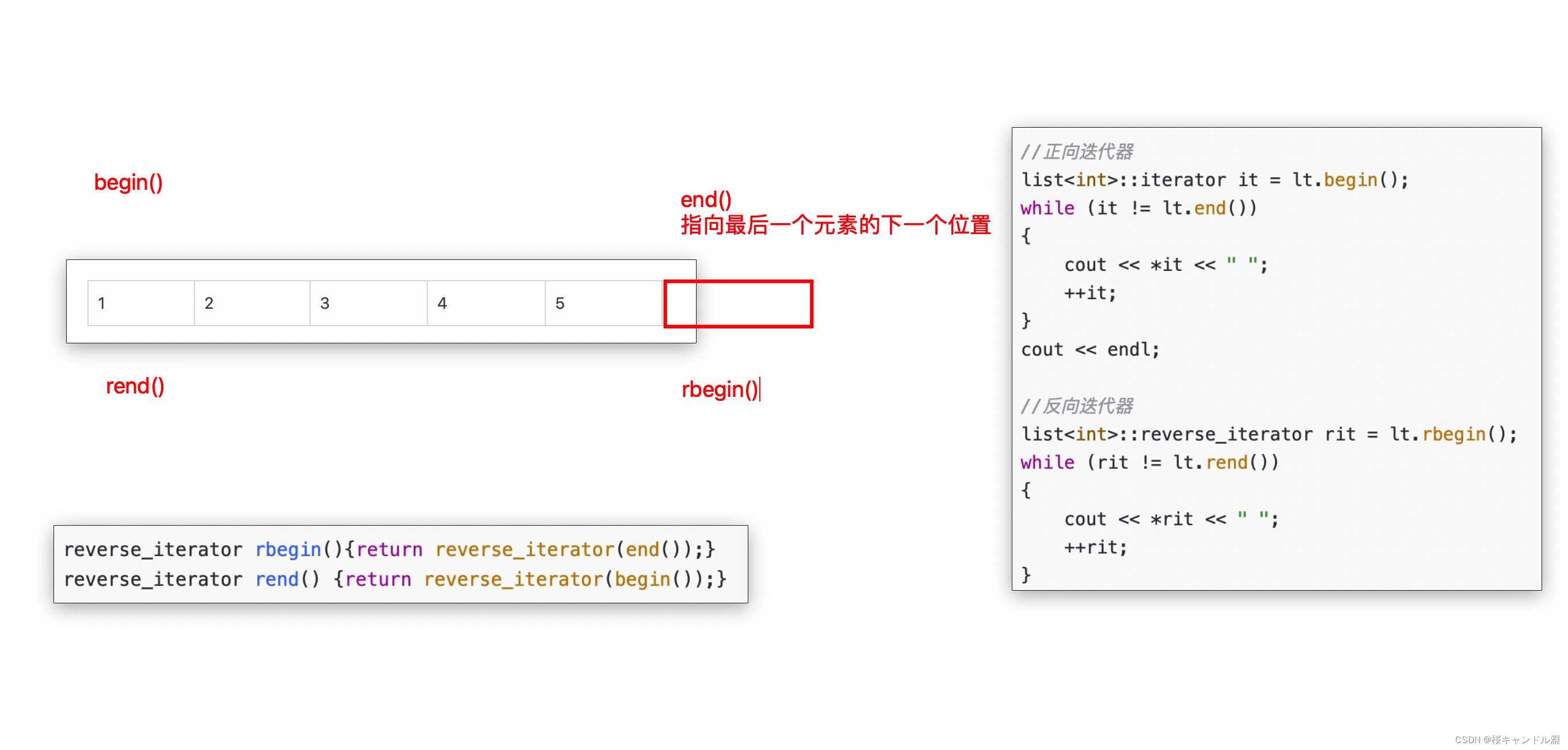Click the line 'cout << *rit << " ";'
The image size is (1568, 750).
point(1171,519)
